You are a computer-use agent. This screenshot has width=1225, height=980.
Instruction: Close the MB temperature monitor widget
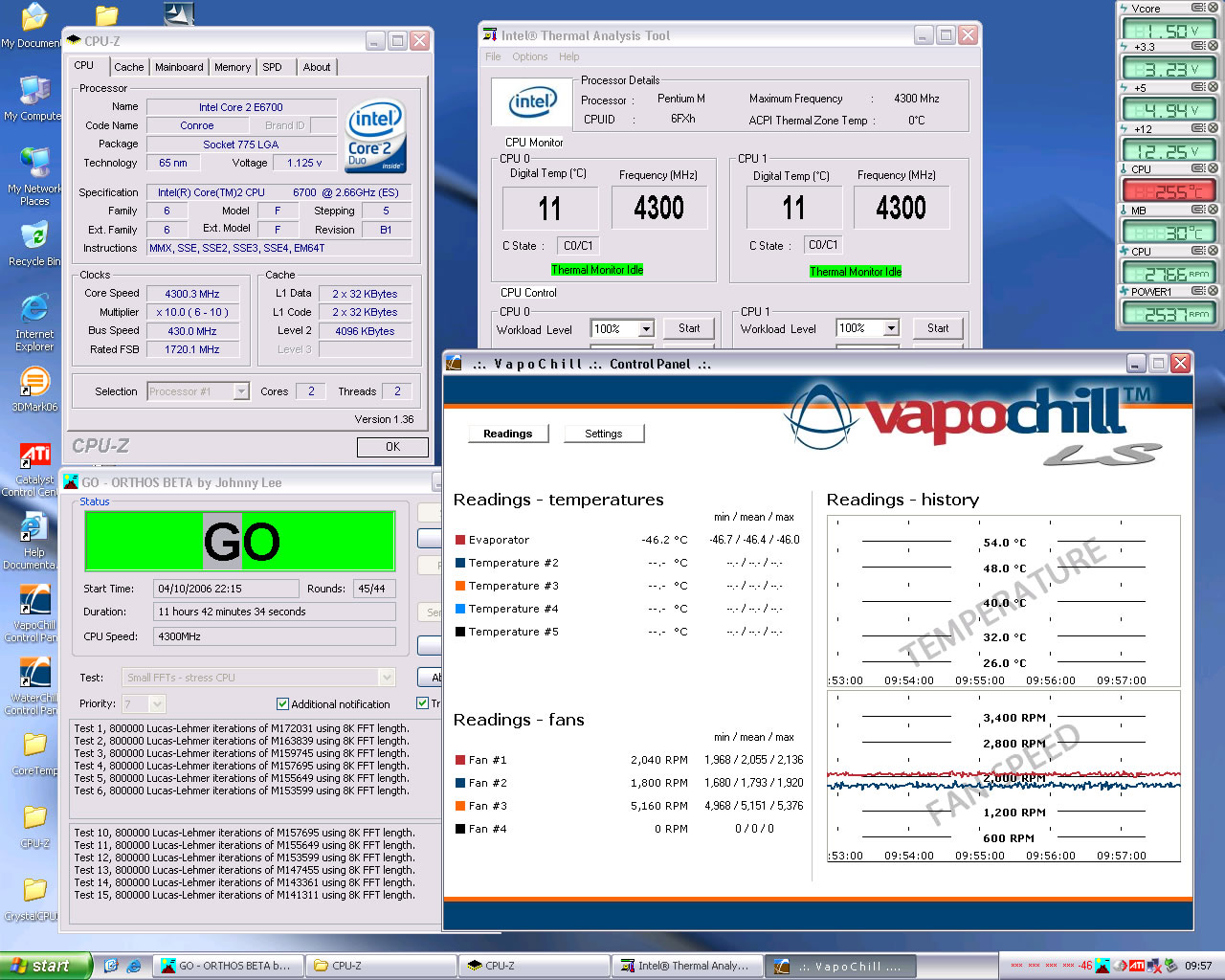(x=1213, y=210)
